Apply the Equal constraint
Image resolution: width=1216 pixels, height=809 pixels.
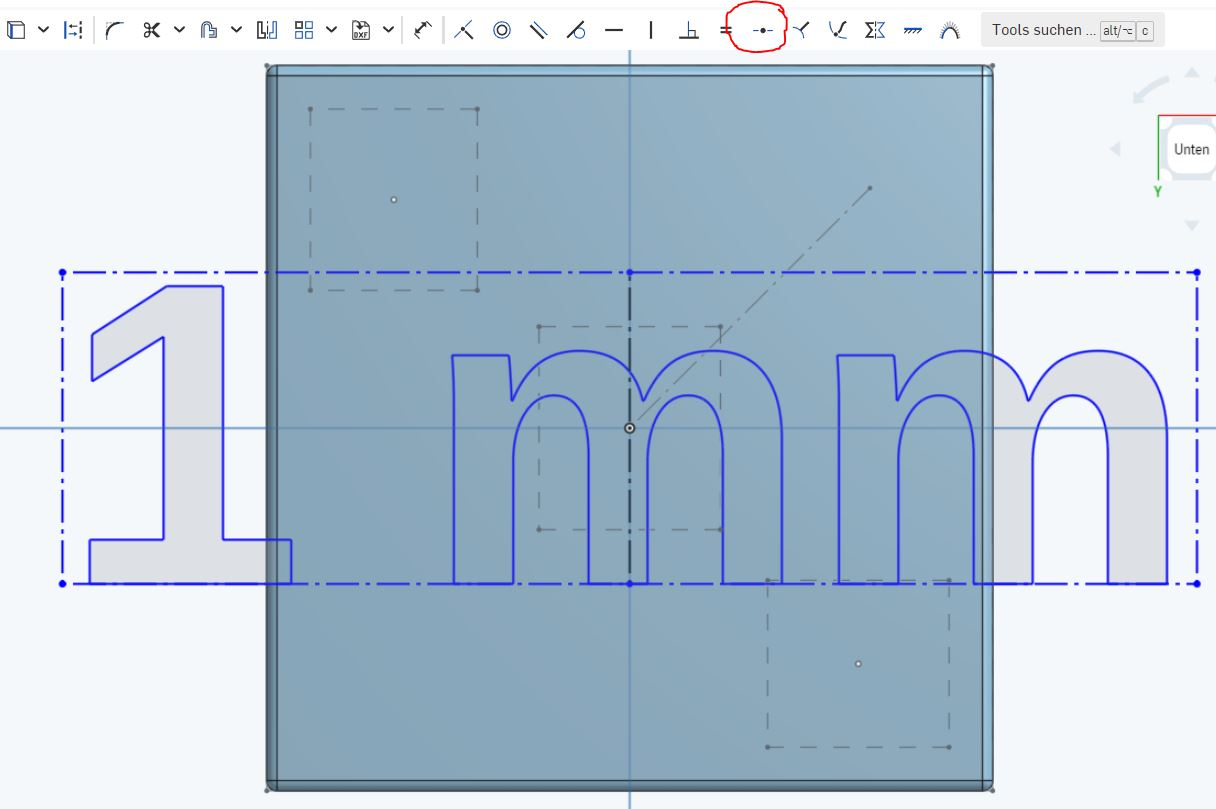(726, 30)
